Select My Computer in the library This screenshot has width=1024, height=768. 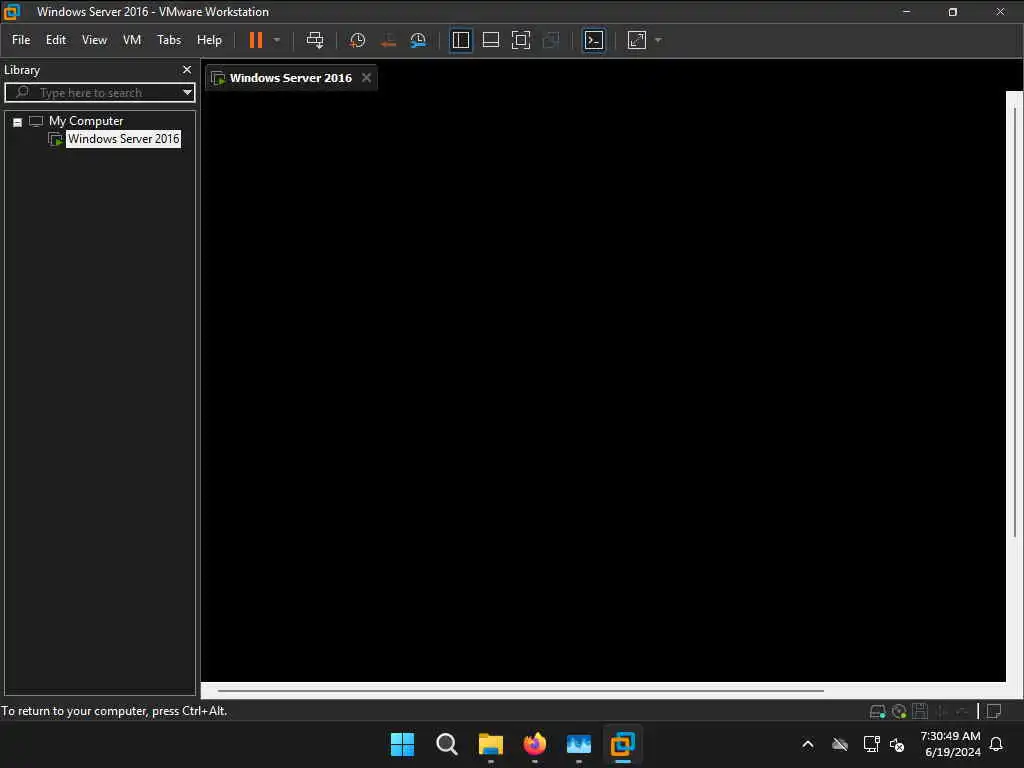(x=86, y=121)
